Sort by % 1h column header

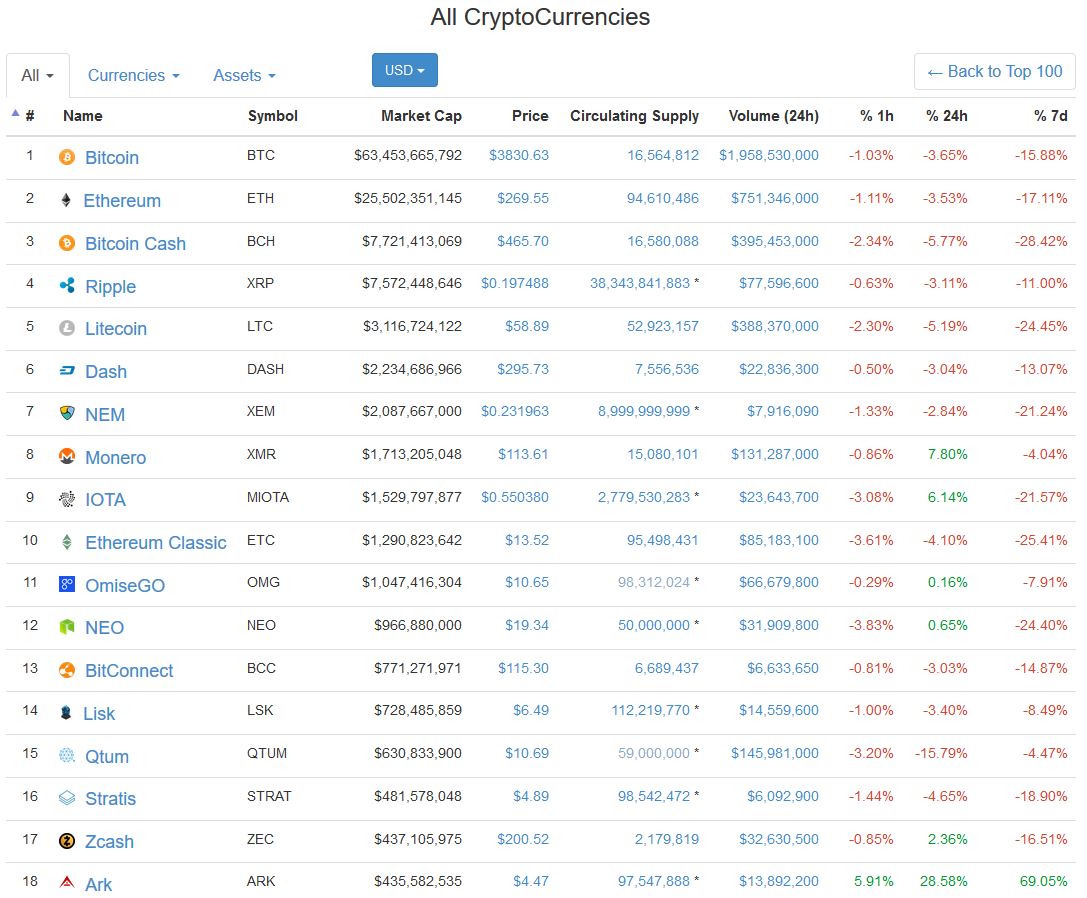tap(877, 116)
